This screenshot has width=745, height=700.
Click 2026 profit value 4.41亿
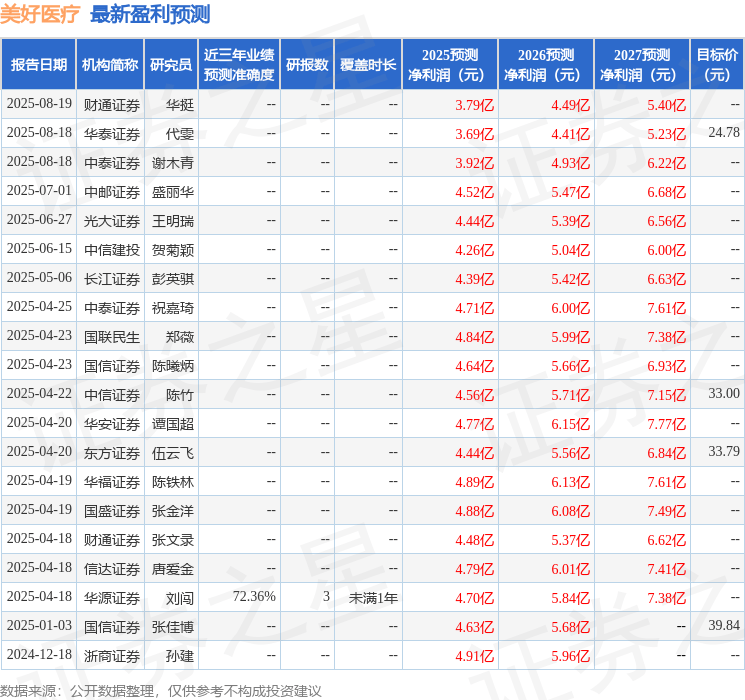570,134
